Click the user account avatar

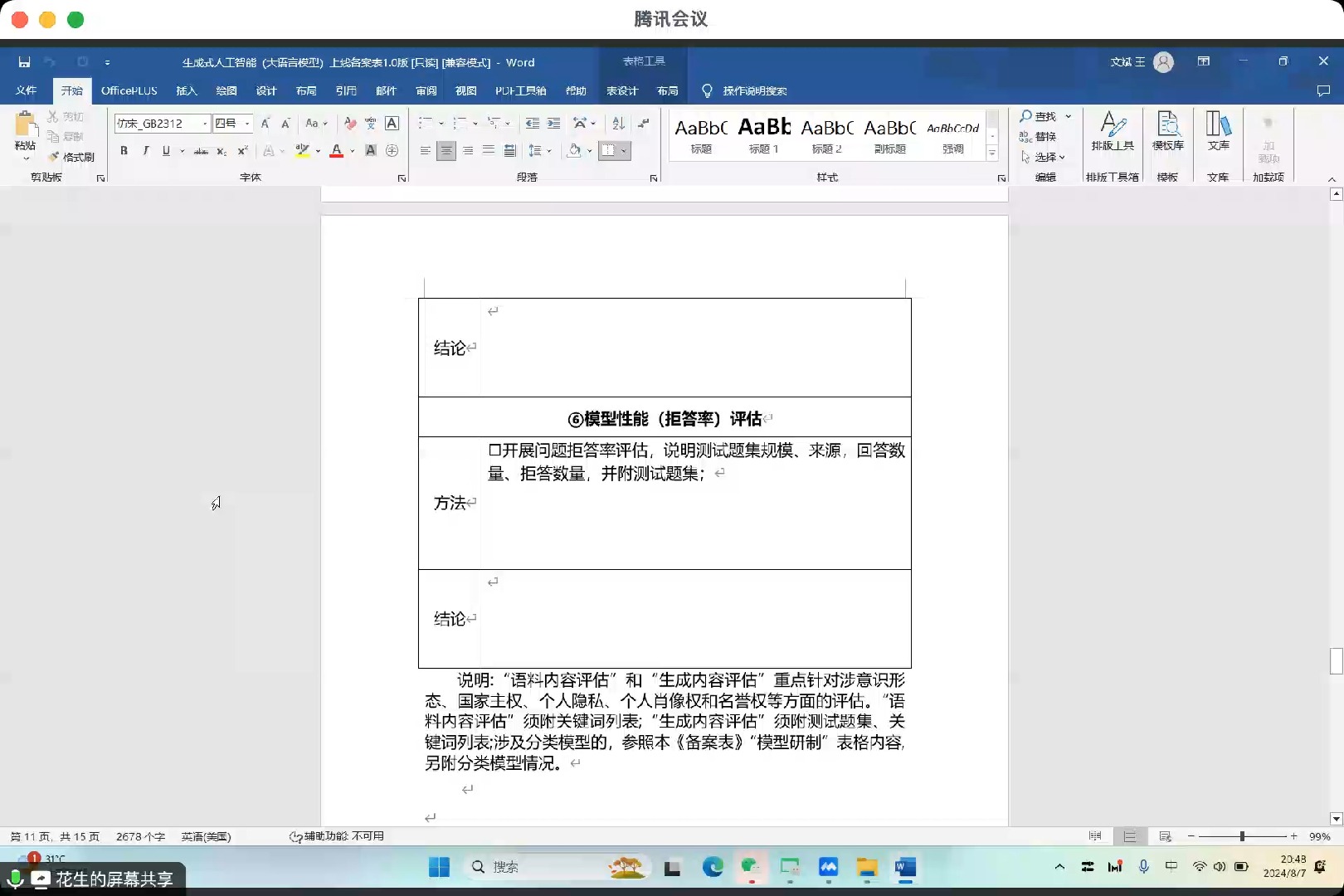1164,62
